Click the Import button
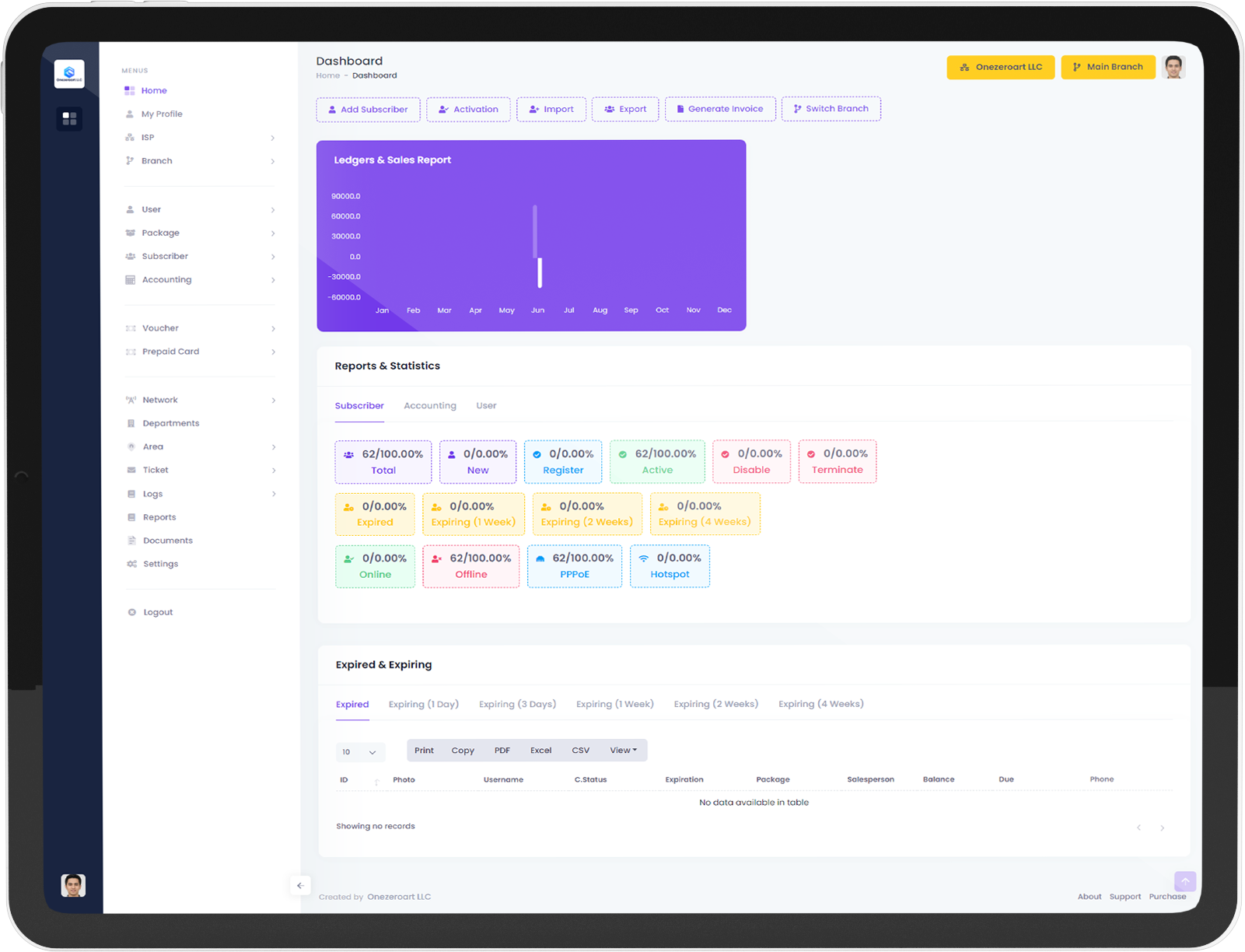 click(551, 110)
